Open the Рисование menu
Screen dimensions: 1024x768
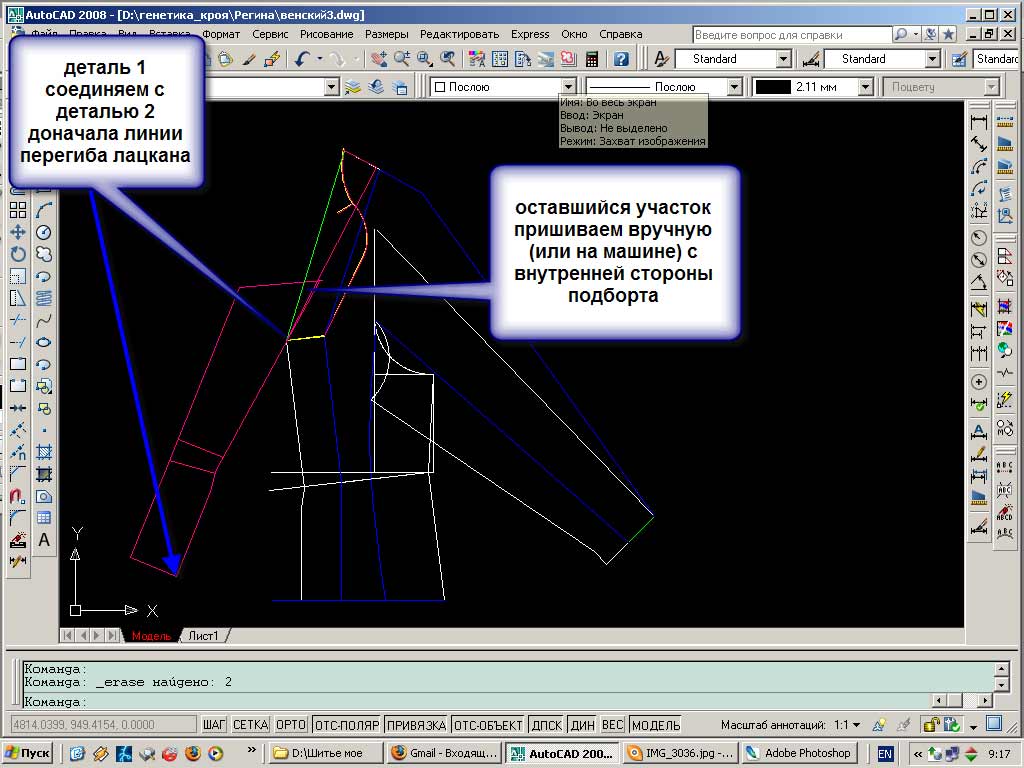click(326, 34)
